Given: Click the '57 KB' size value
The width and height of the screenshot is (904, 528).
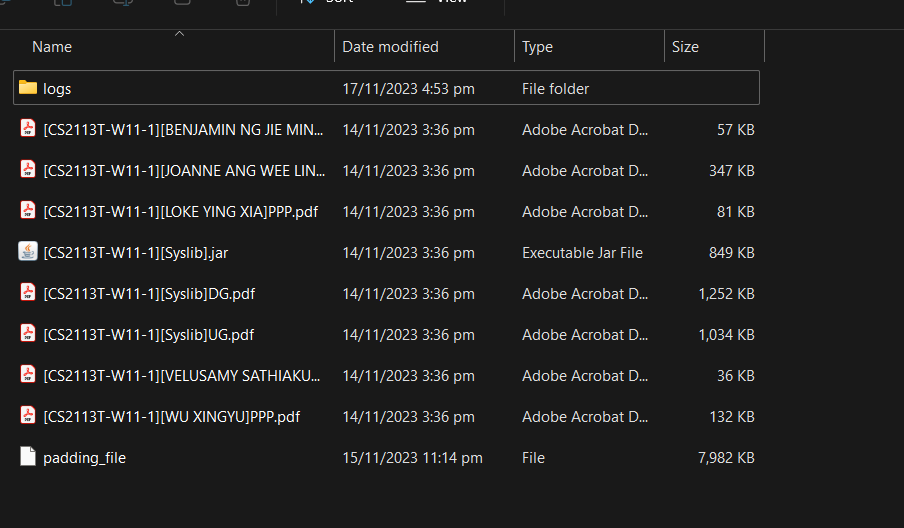Looking at the screenshot, I should click(x=736, y=130).
